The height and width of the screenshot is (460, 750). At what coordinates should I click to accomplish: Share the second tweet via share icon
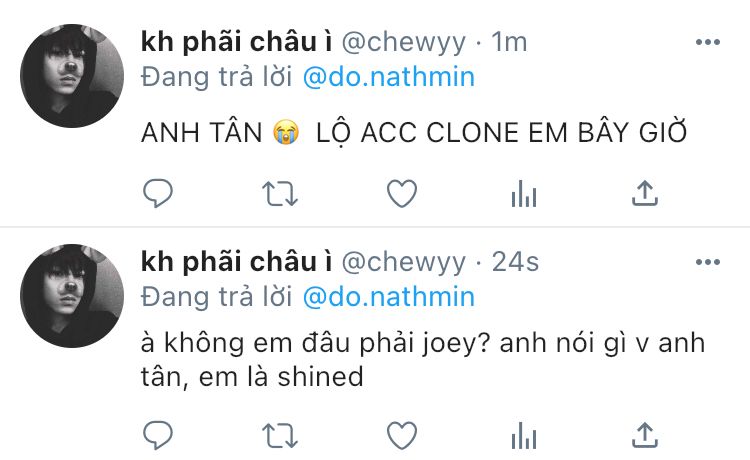tap(645, 435)
